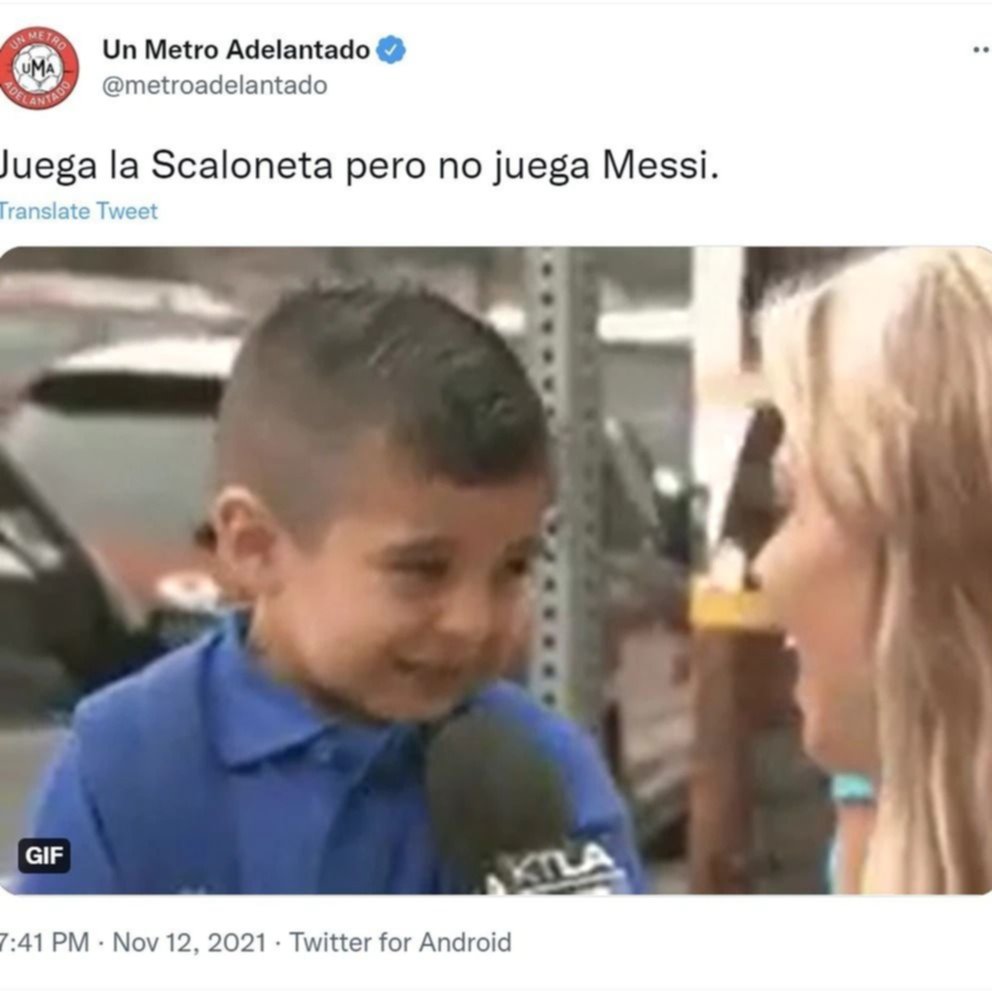The width and height of the screenshot is (992, 992).
Task: Click the Translate Tweet link
Action: click(78, 211)
